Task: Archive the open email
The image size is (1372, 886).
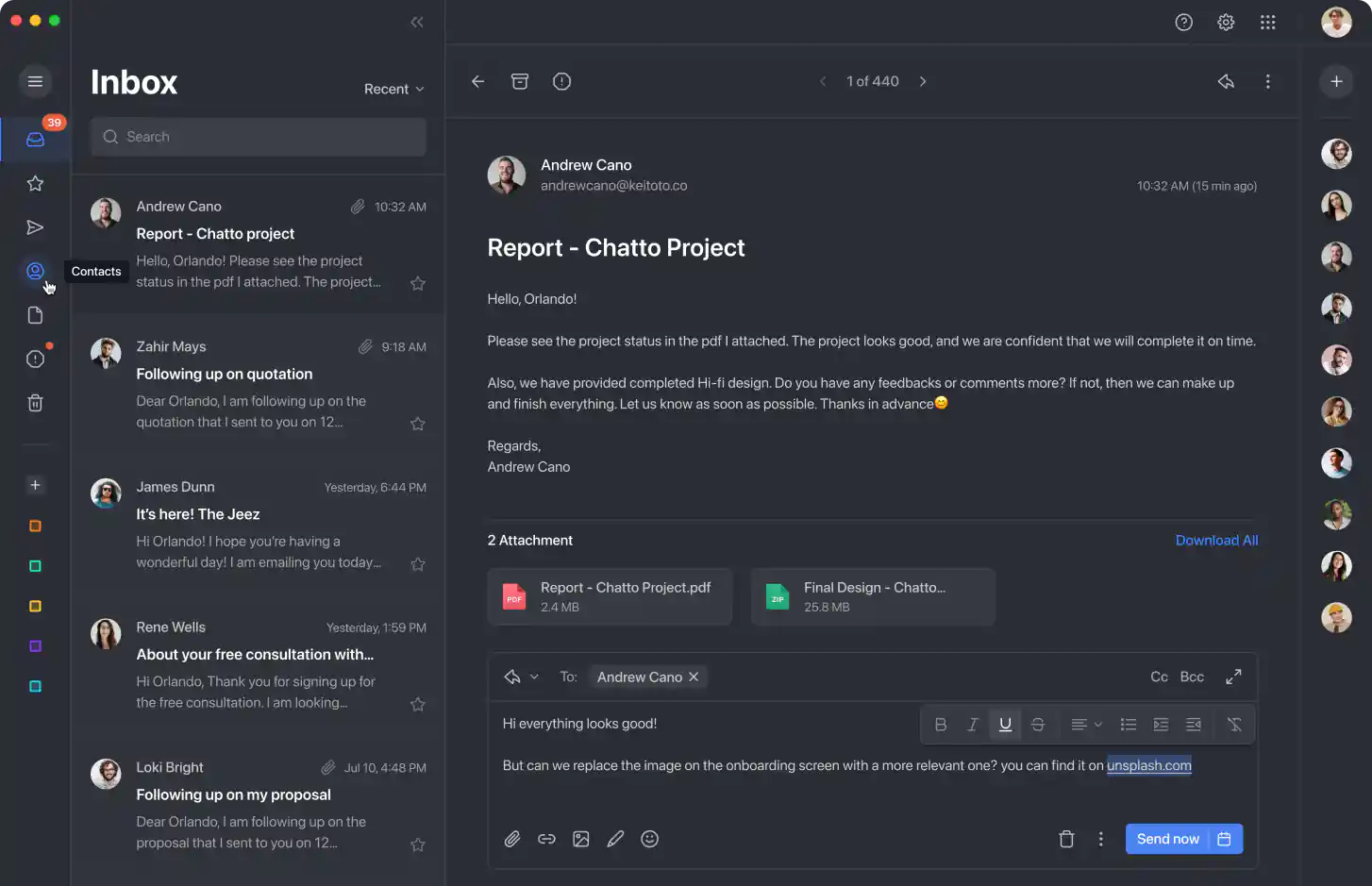Action: (x=519, y=81)
